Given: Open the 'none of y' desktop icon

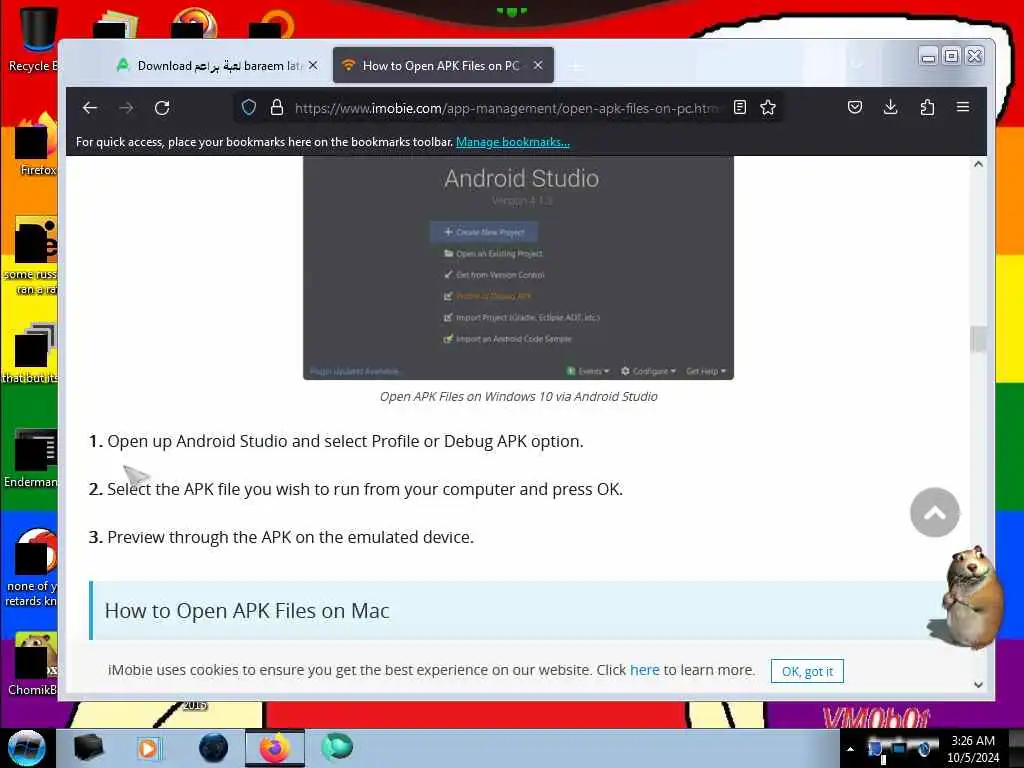Looking at the screenshot, I should point(33,568).
